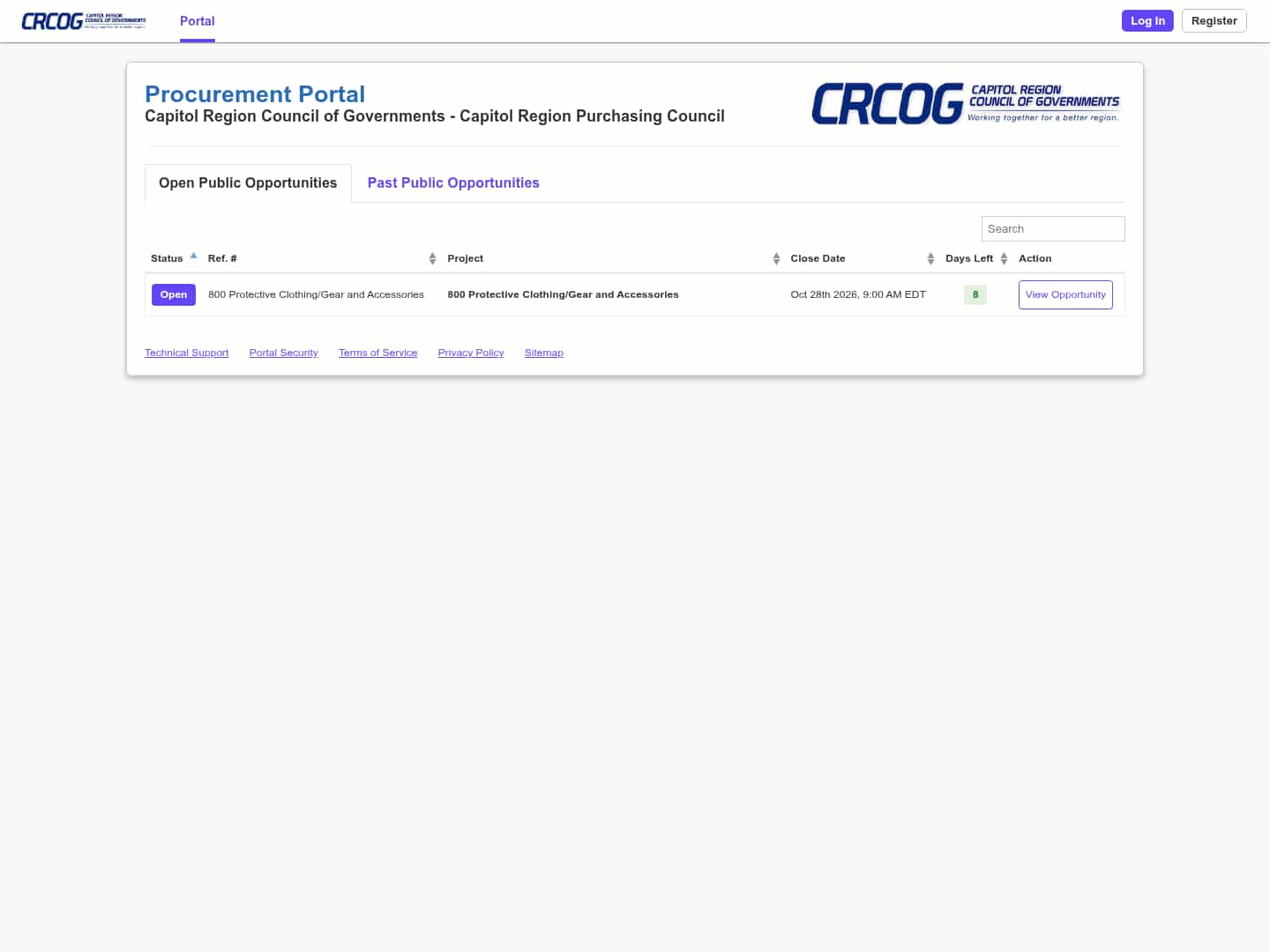This screenshot has height=952, width=1270.
Task: Click the days-left badge showing 8
Action: coord(975,294)
